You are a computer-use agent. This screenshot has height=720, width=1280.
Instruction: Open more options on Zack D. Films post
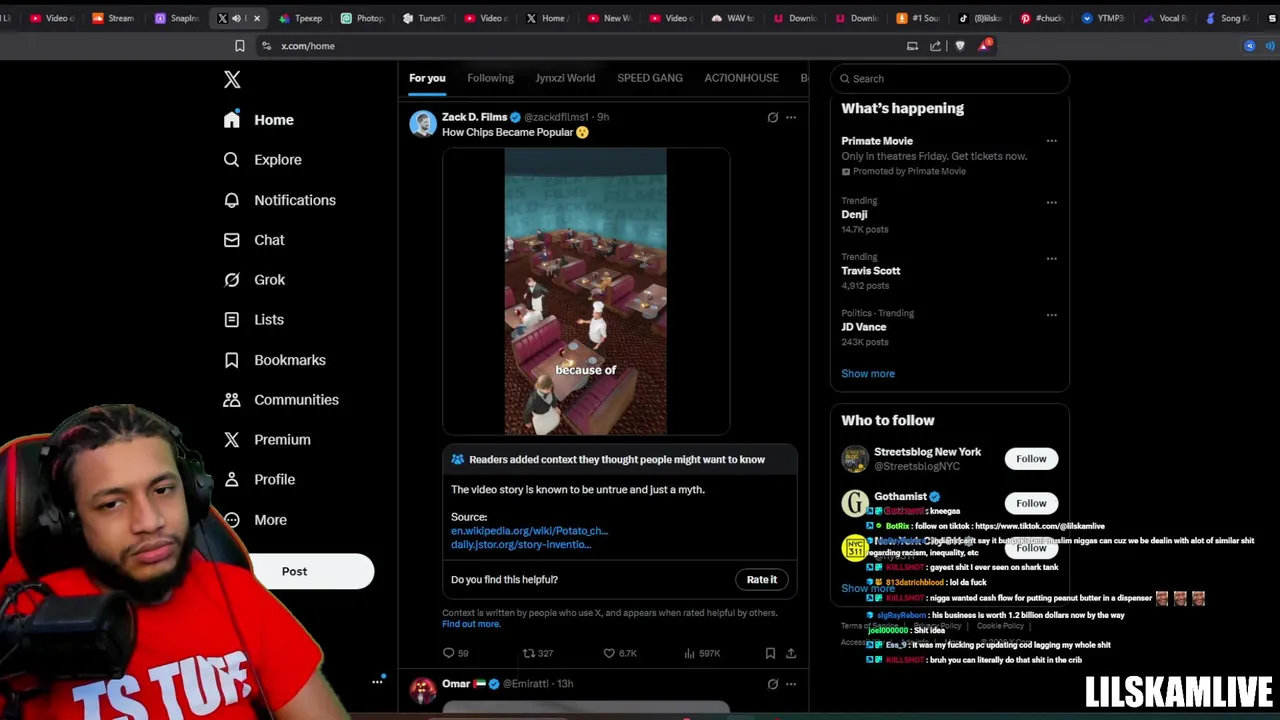pyautogui.click(x=791, y=117)
